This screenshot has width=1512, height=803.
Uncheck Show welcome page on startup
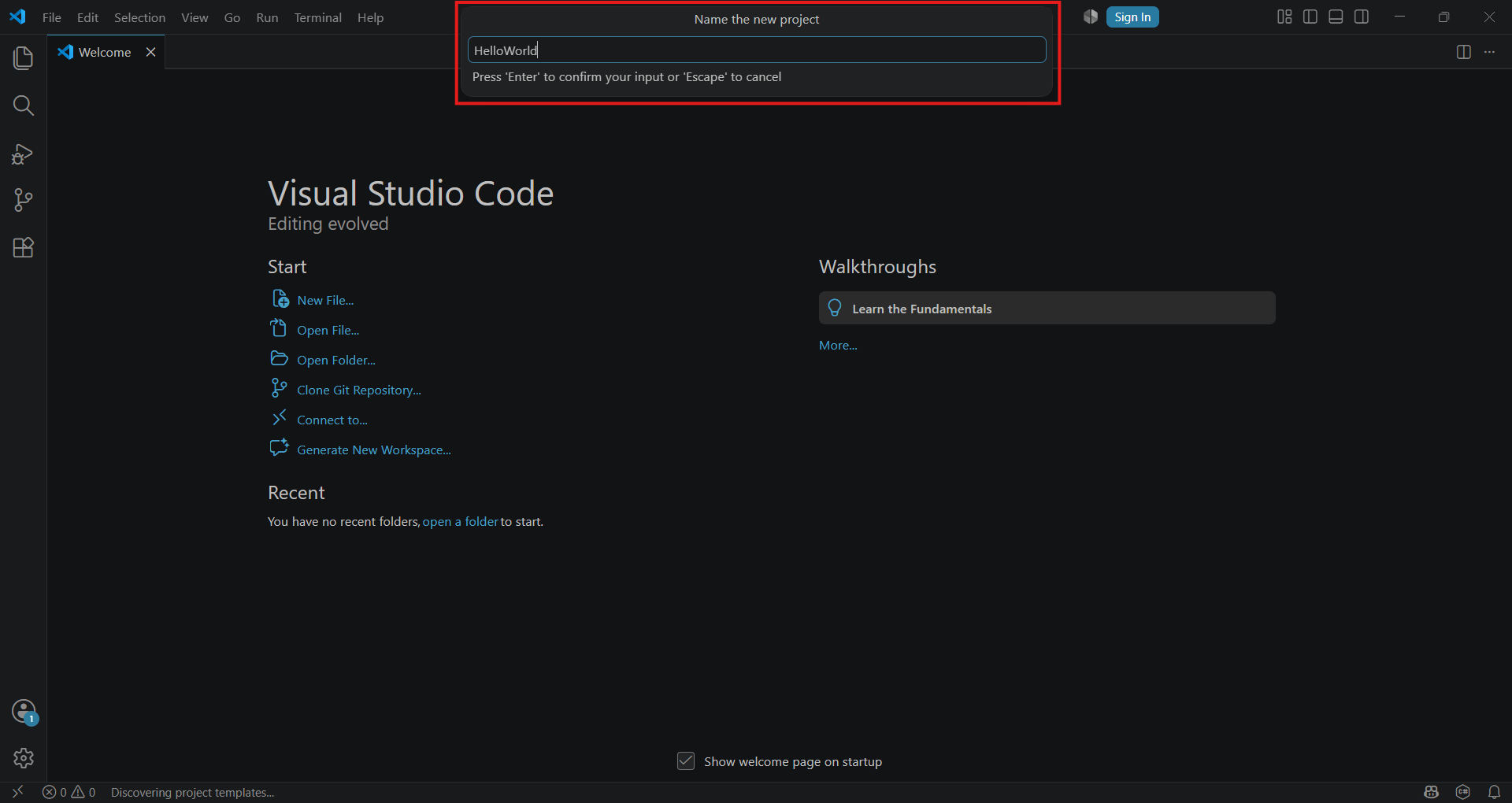coord(686,761)
